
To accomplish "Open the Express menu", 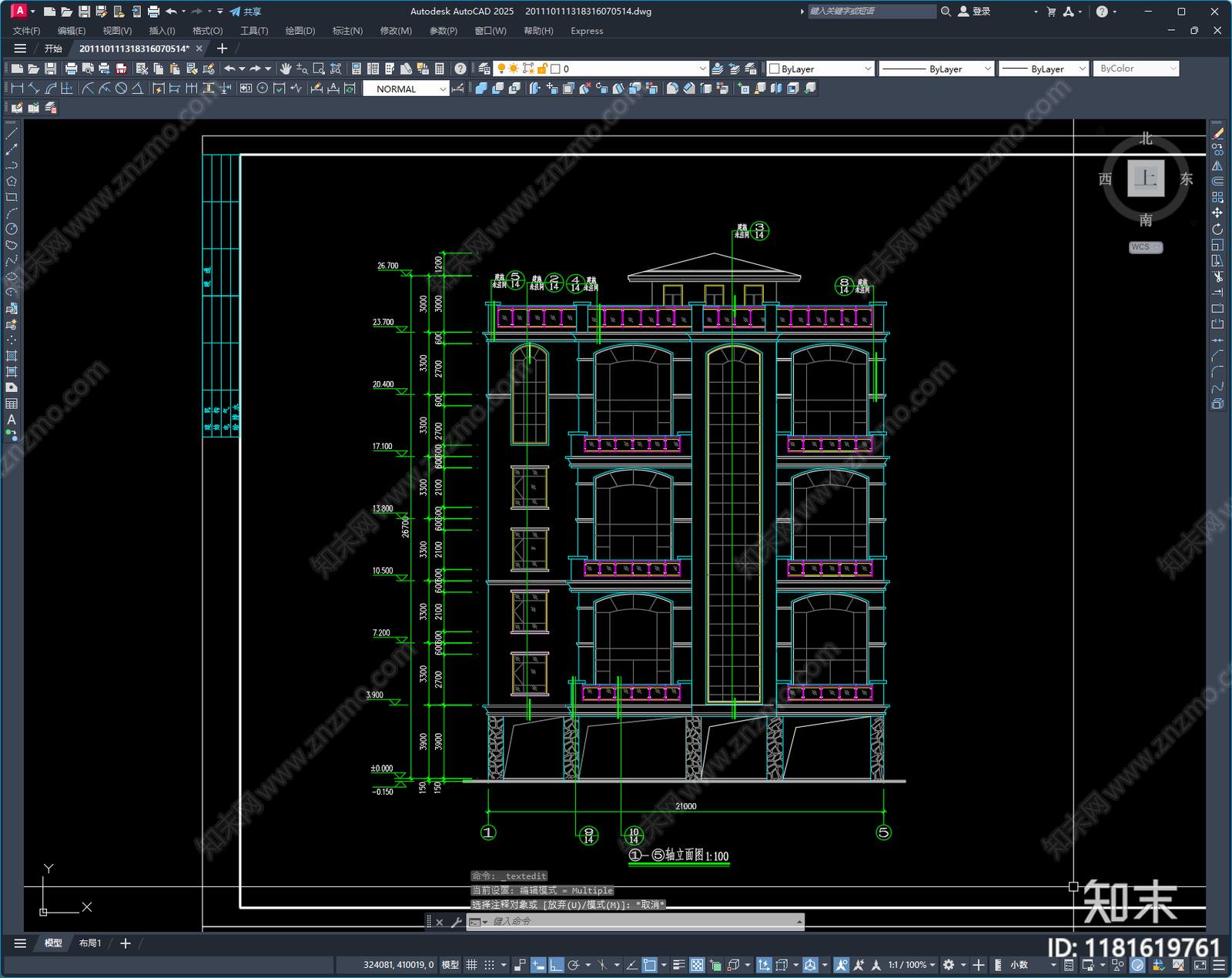I will 587,31.
